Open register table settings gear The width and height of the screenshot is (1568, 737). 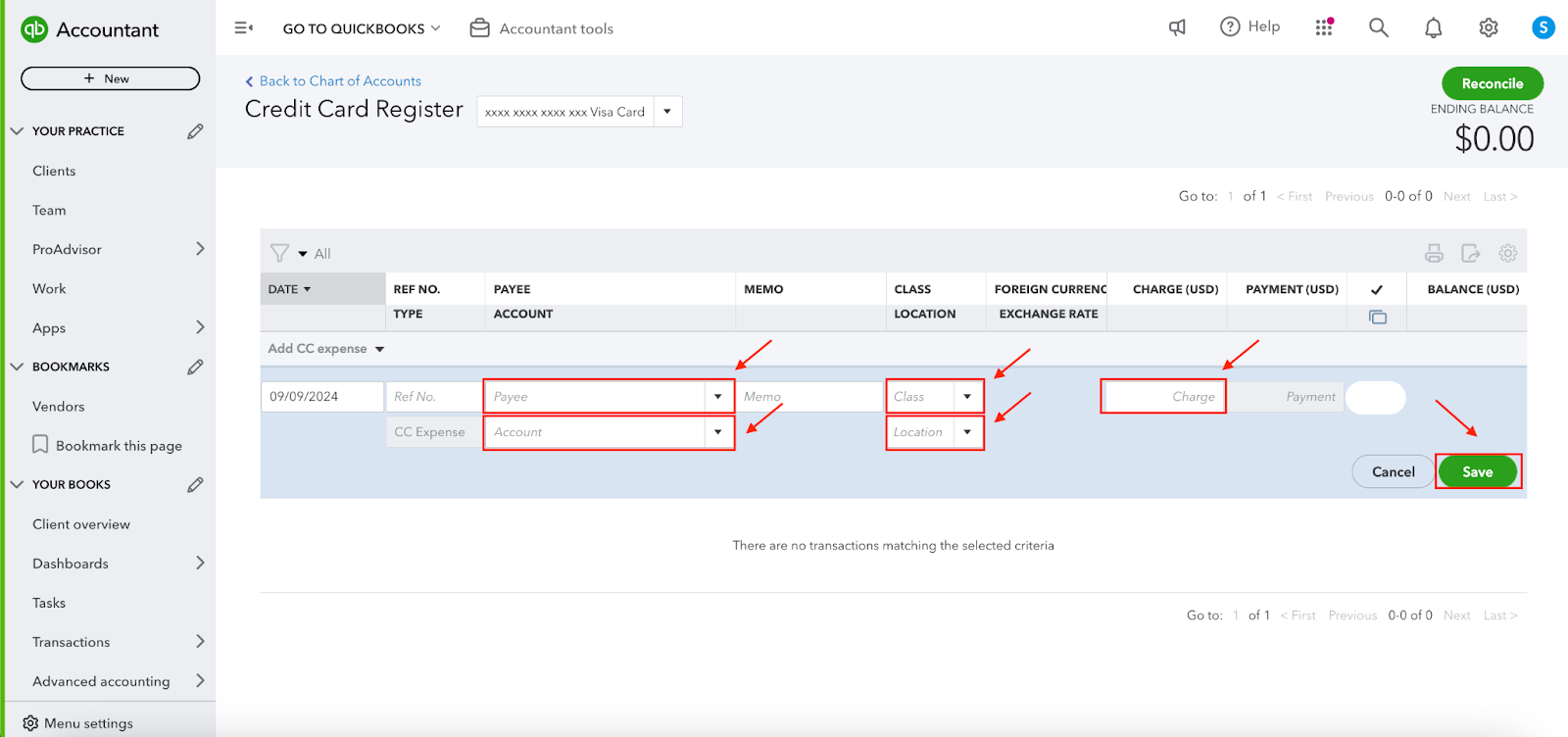1508,253
